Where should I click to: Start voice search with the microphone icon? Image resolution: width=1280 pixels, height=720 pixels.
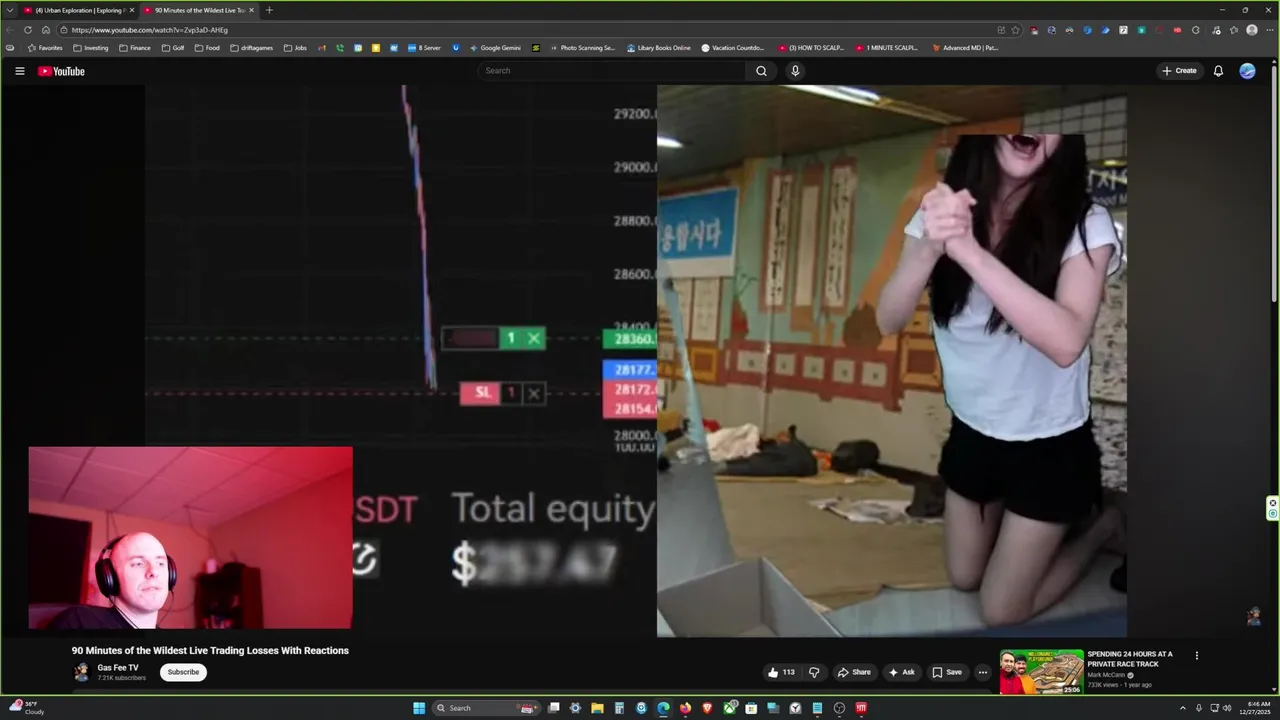(795, 71)
